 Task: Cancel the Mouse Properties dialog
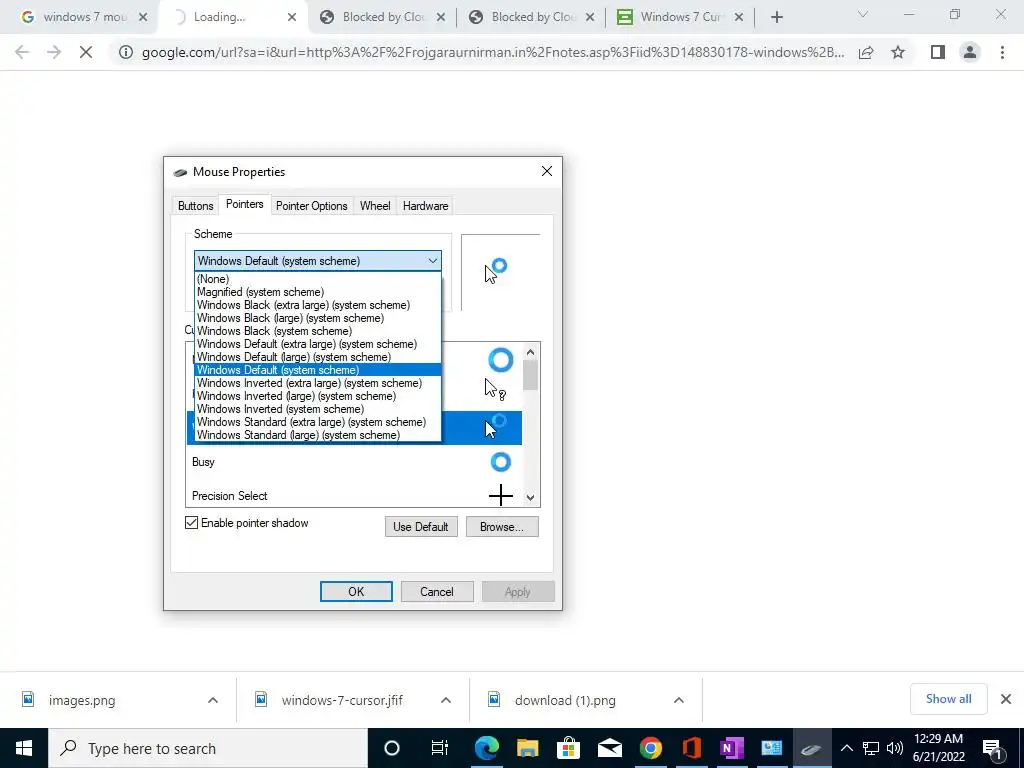tap(437, 592)
